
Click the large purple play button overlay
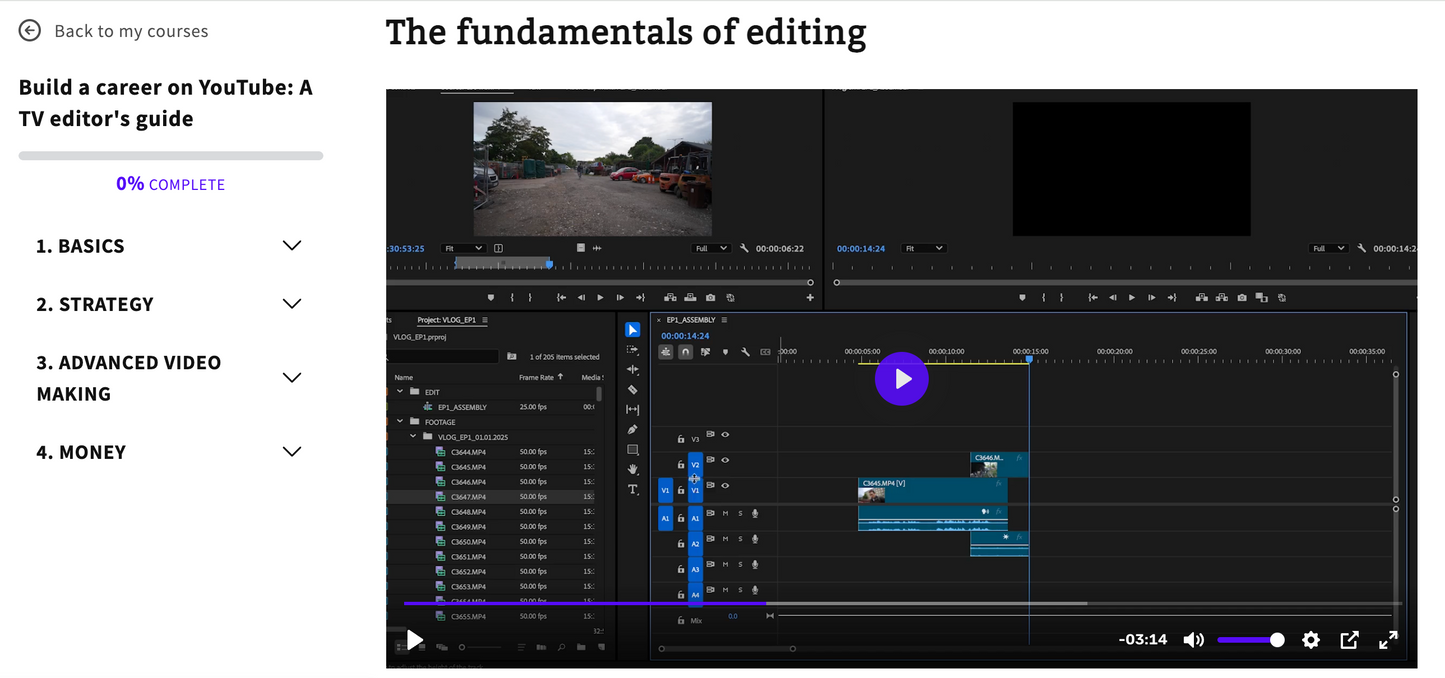click(x=901, y=379)
